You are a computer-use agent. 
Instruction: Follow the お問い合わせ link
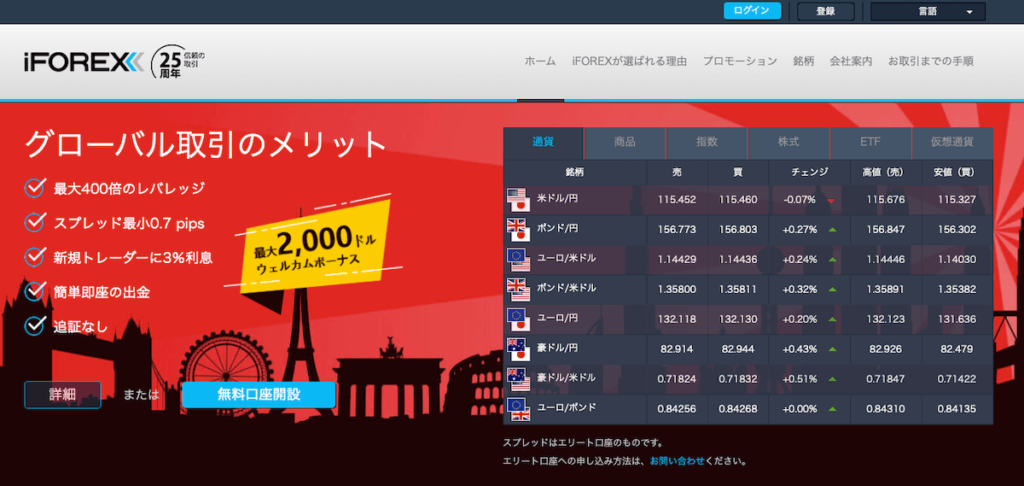677,461
